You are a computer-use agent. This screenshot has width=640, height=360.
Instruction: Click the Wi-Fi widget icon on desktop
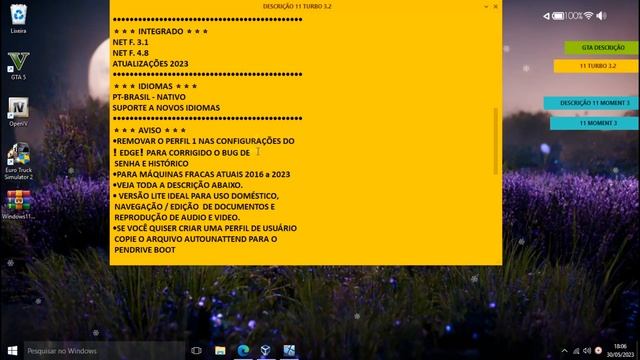(x=588, y=16)
